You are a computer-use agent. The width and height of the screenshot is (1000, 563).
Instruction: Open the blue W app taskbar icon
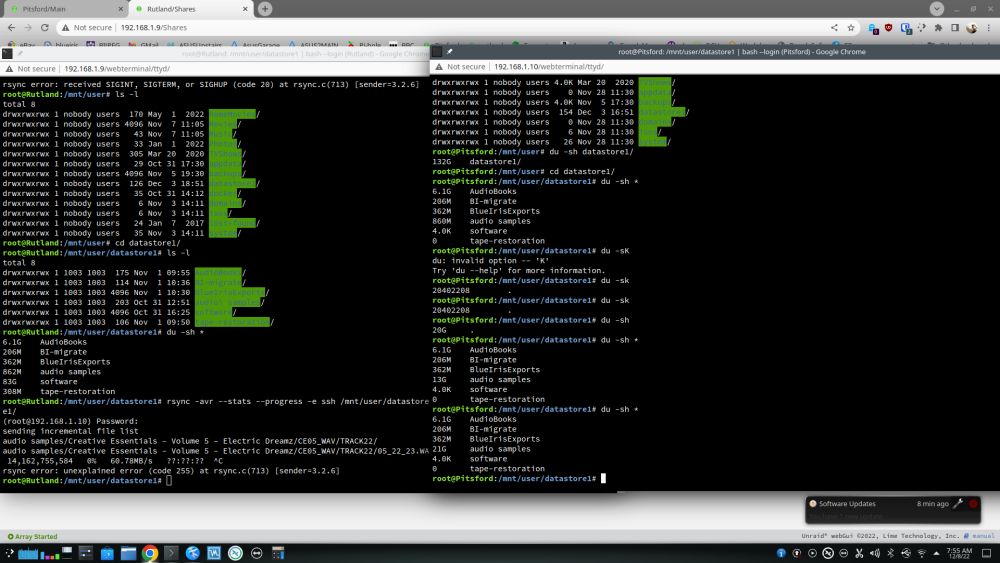click(214, 553)
